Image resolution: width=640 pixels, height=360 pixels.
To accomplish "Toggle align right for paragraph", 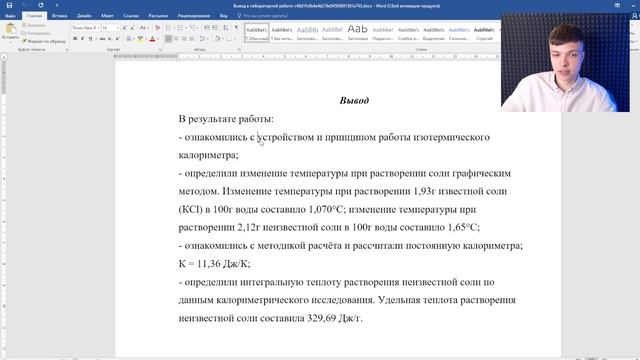I will [184, 38].
